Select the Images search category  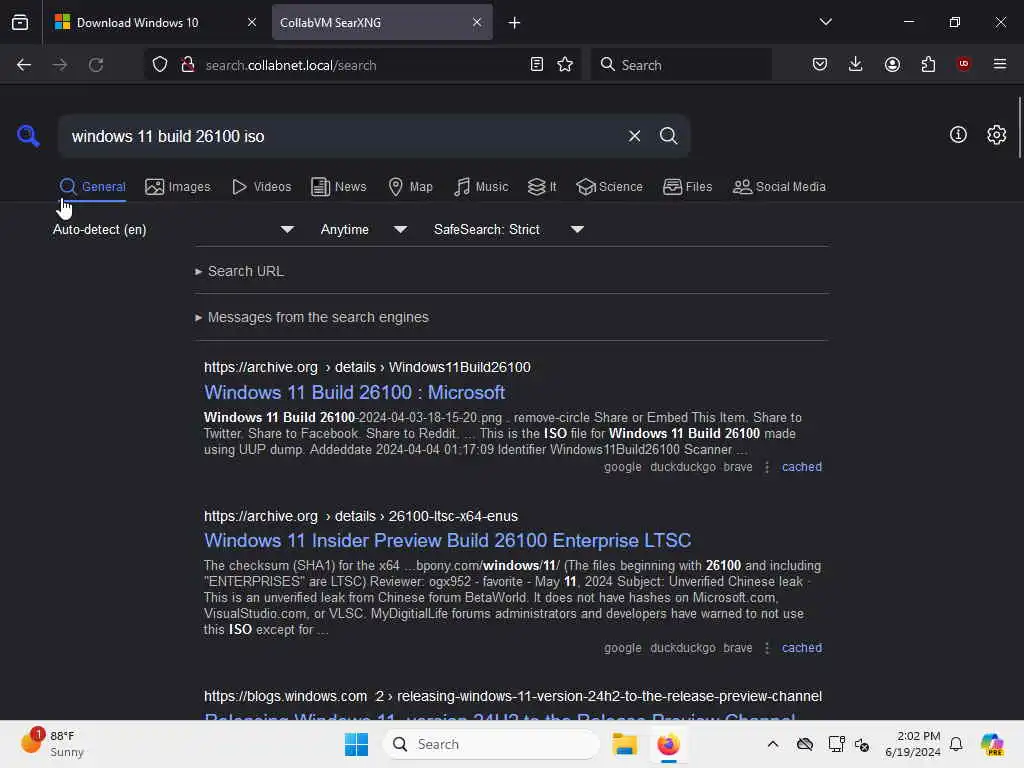click(178, 187)
